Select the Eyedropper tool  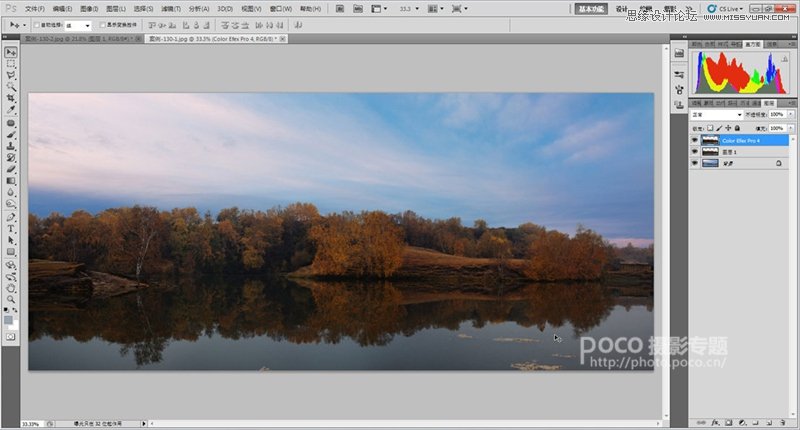[11, 109]
